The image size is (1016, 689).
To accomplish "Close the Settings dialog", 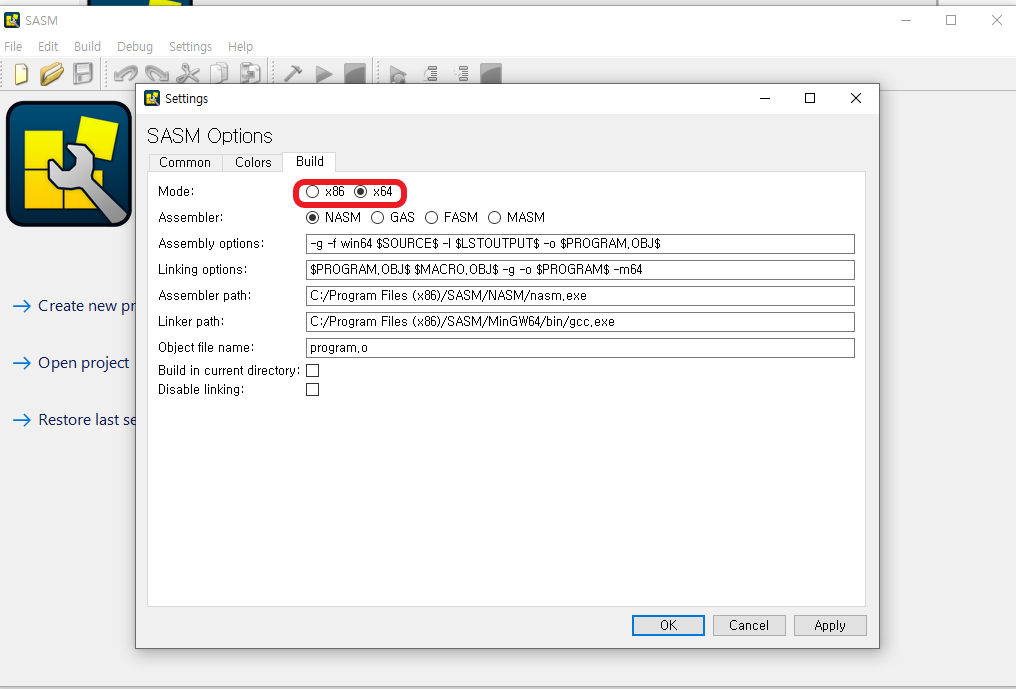I will [856, 98].
